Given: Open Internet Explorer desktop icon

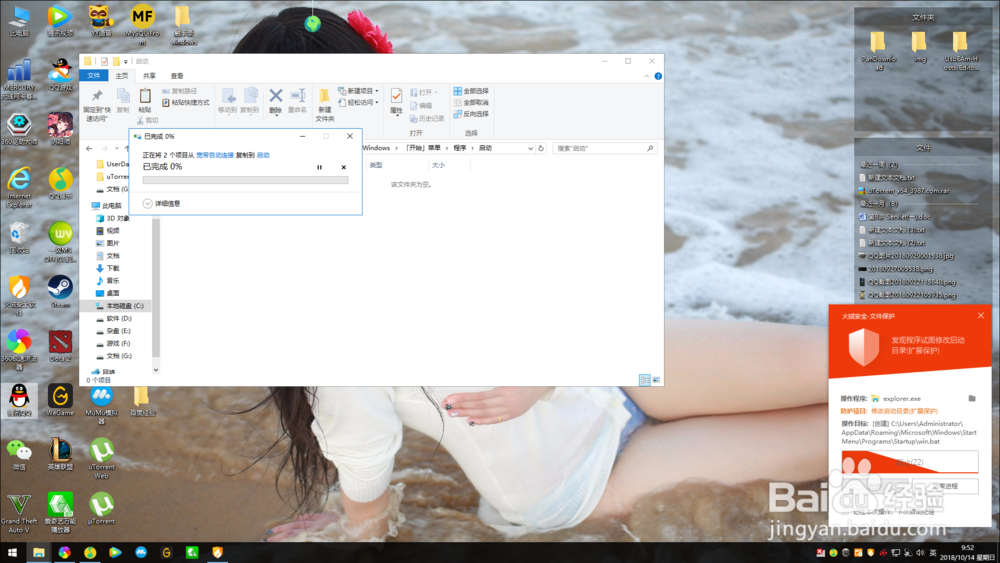Looking at the screenshot, I should click(19, 187).
